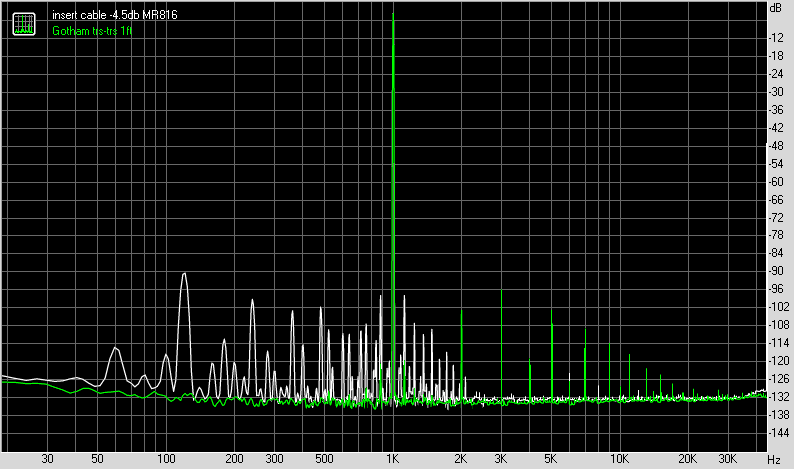Click the '20K' frequency axis label
This screenshot has height=469, width=794.
click(x=687, y=459)
